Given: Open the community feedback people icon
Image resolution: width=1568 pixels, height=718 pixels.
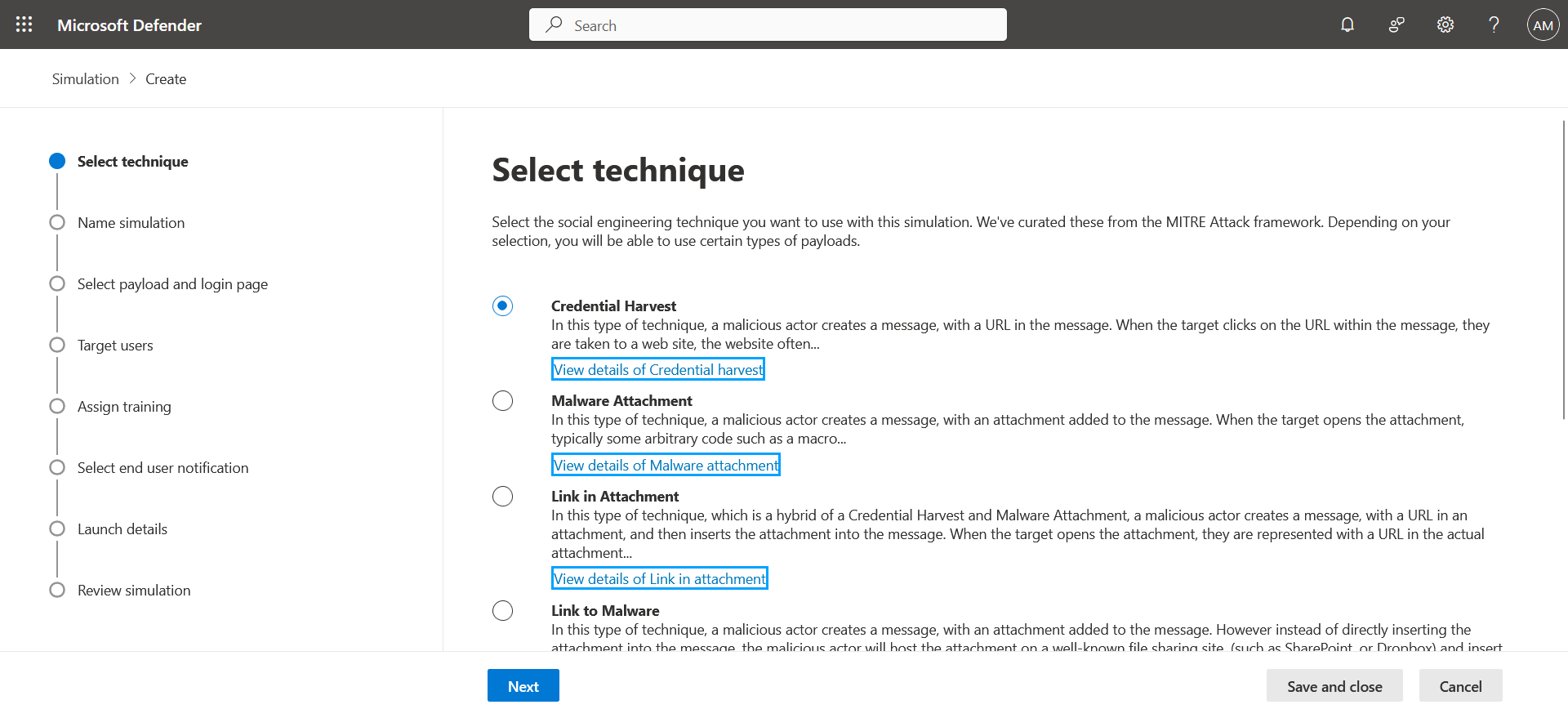Looking at the screenshot, I should (1396, 25).
